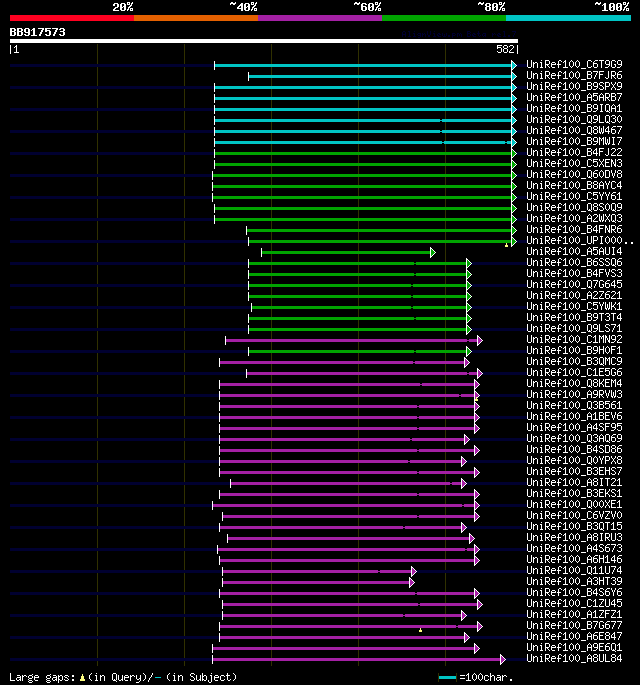Click the query end position 582
This screenshot has width=640, height=685.
(x=505, y=49)
